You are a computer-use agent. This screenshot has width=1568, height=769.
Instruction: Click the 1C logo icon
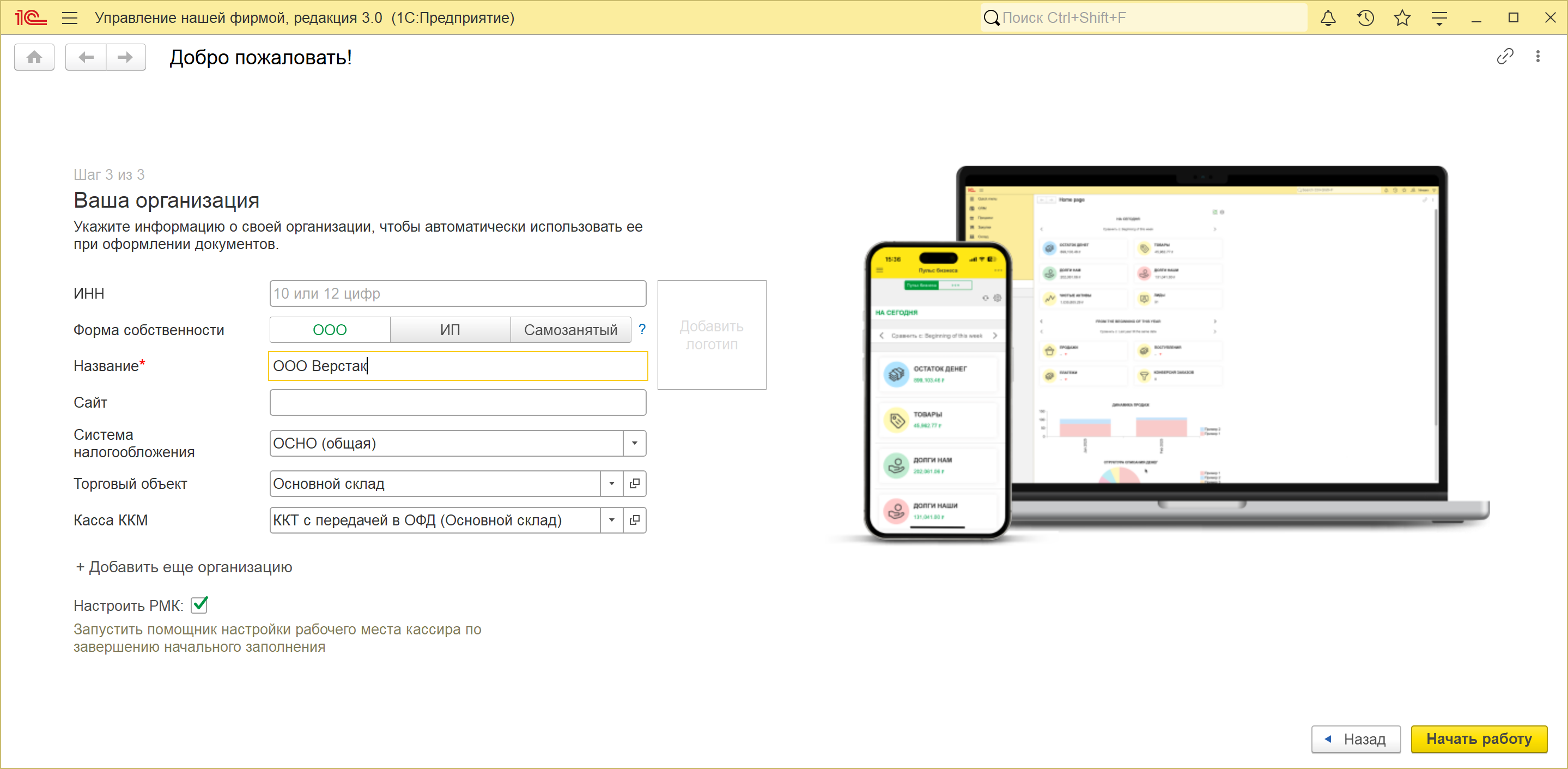(31, 17)
